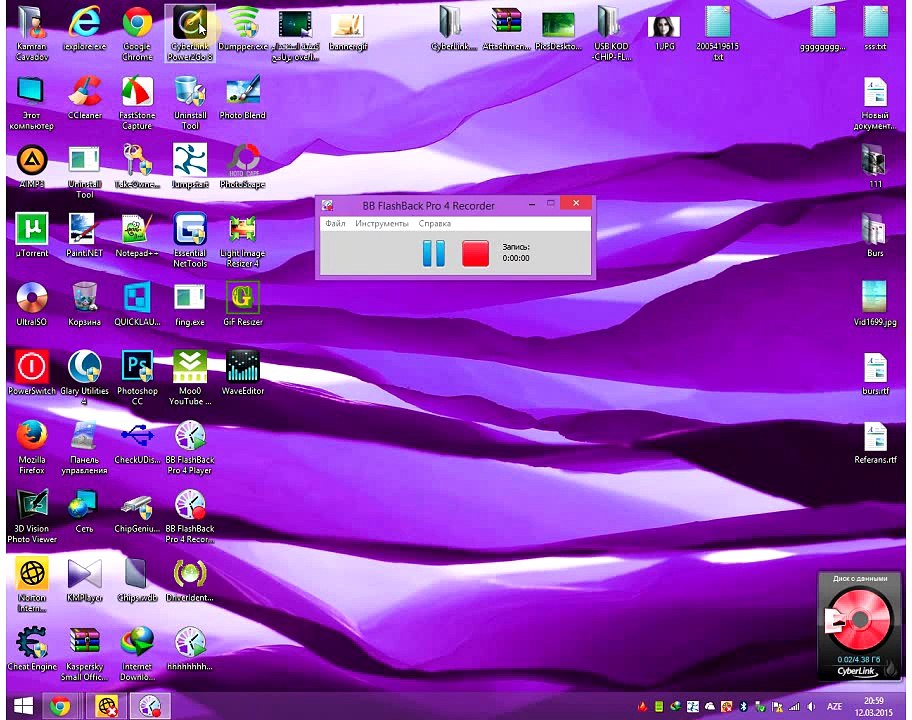Select the CheckUDisk desktop icon
912x720 pixels.
pyautogui.click(x=137, y=442)
